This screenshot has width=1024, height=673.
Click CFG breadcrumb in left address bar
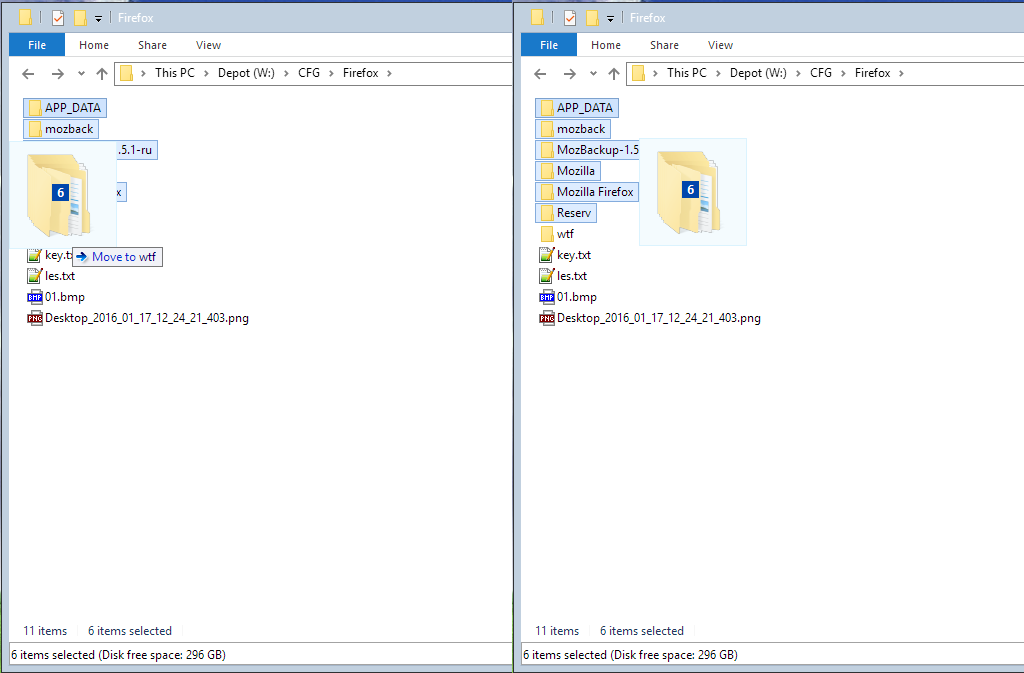pyautogui.click(x=308, y=73)
